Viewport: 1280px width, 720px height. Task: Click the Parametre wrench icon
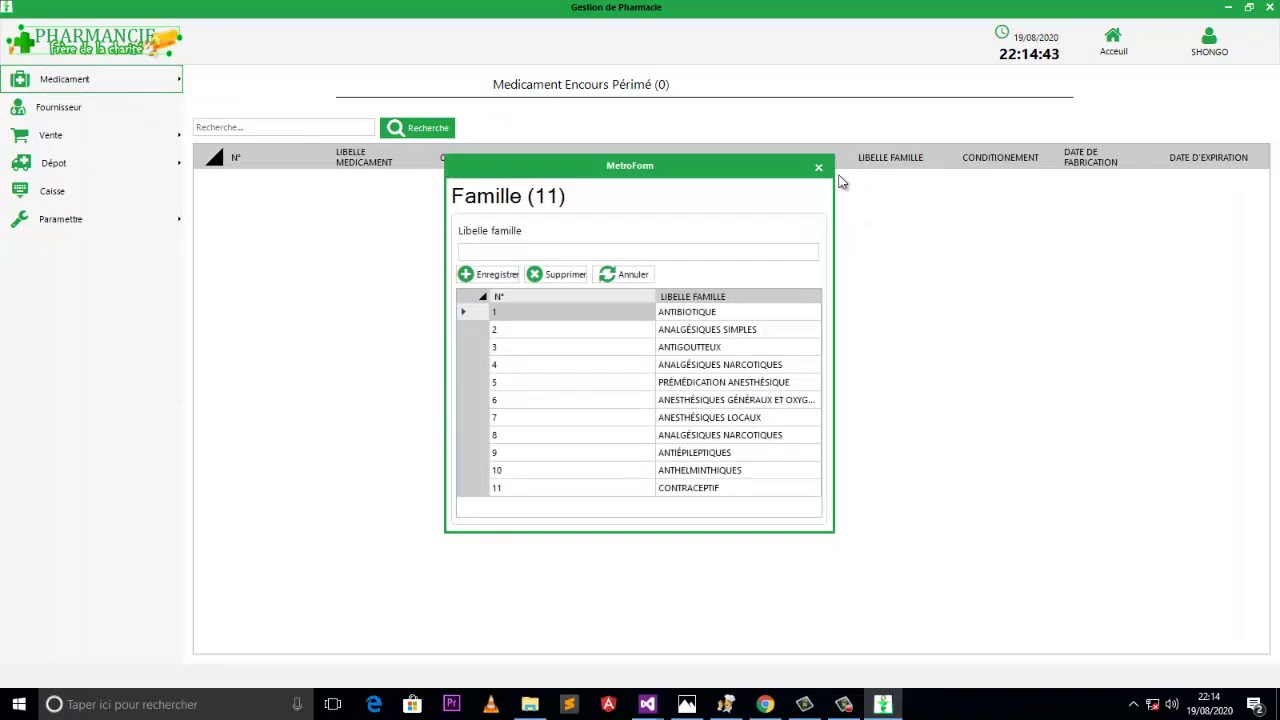(x=20, y=219)
